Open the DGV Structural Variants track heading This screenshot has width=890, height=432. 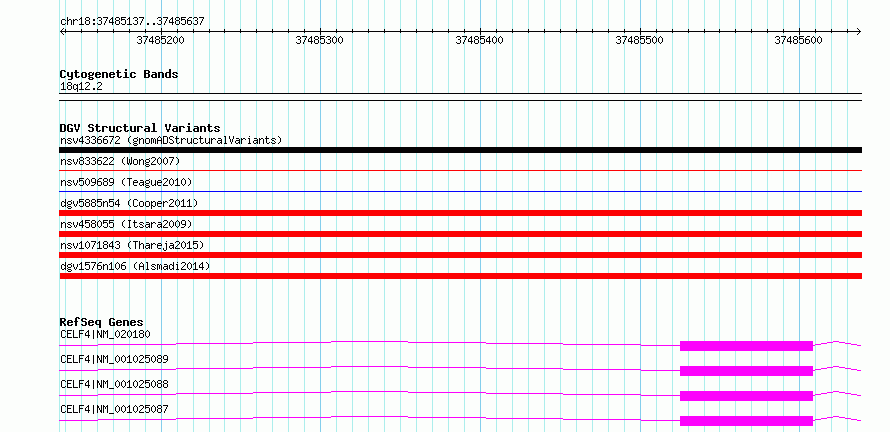click(140, 128)
